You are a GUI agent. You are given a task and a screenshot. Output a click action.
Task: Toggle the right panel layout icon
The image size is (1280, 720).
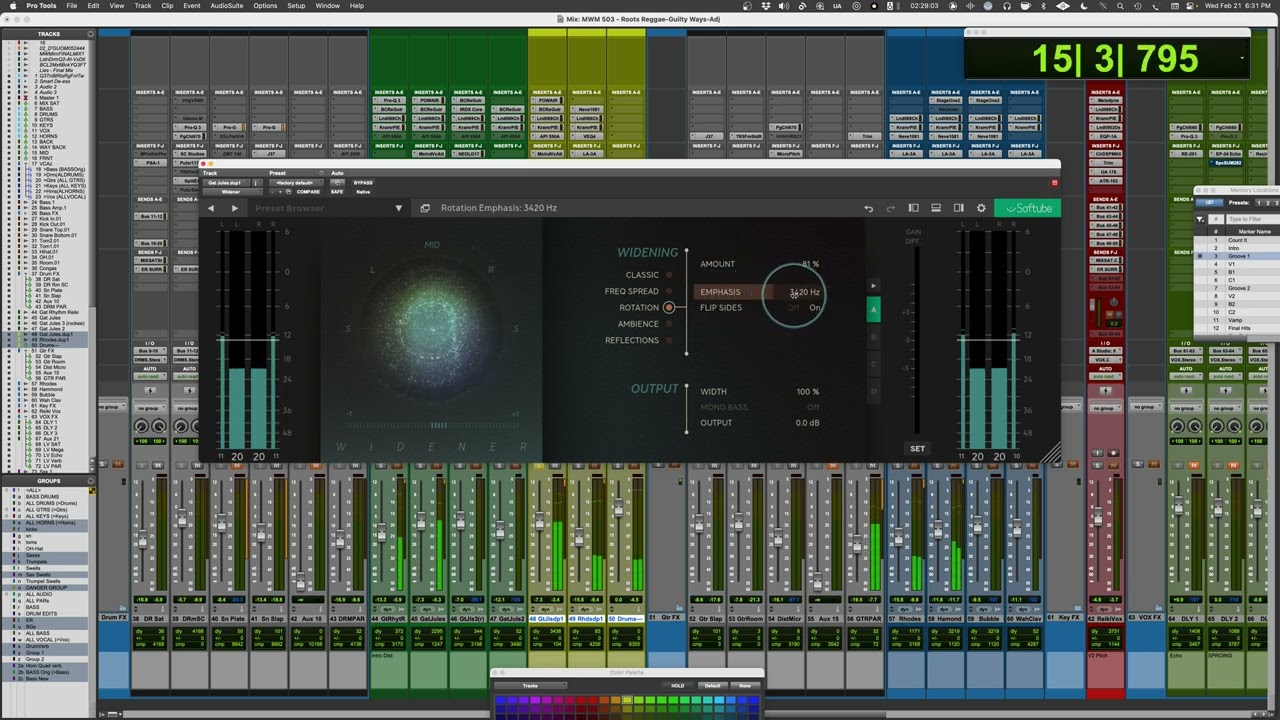pyautogui.click(x=958, y=208)
